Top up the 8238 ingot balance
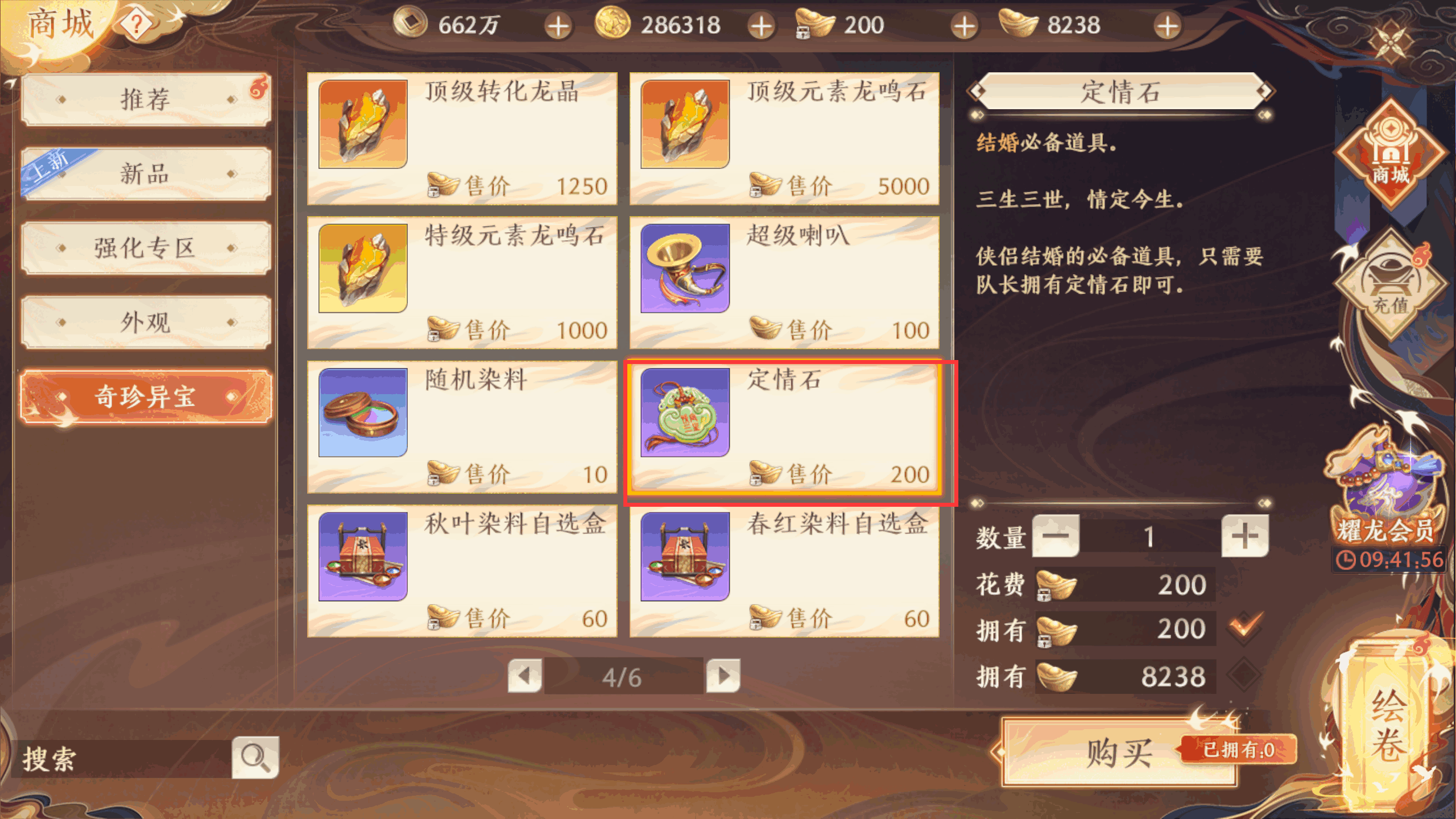Screen dimensions: 1456x819 pyautogui.click(x=1167, y=26)
